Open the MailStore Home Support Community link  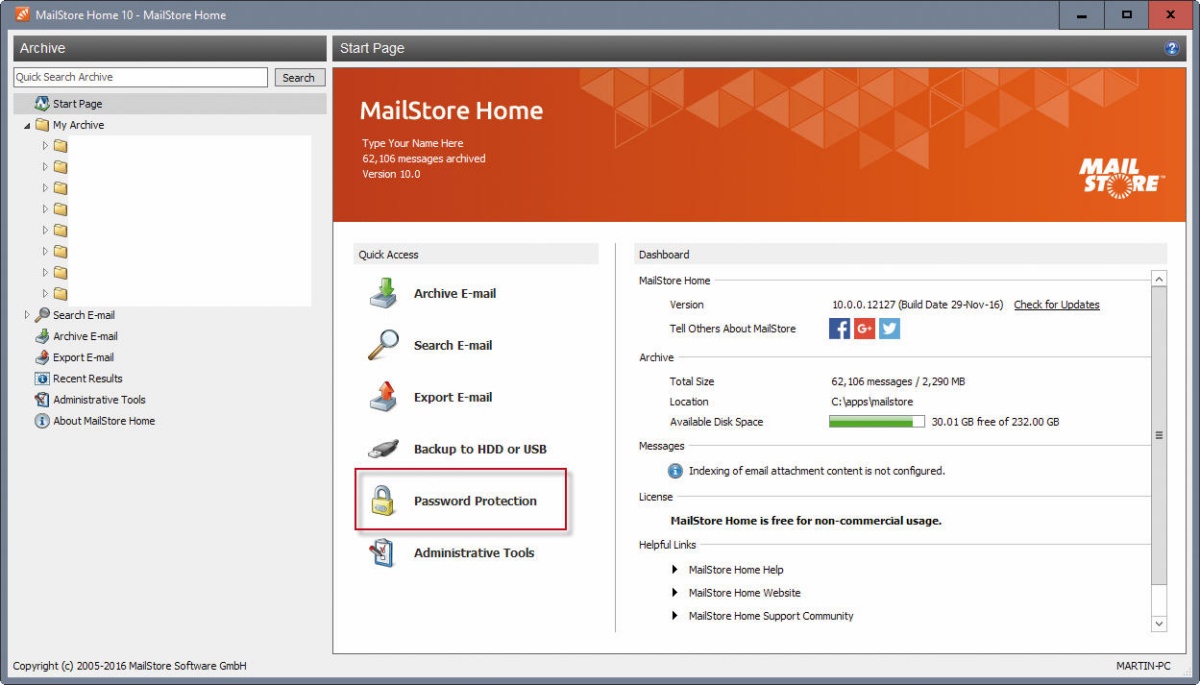[771, 616]
